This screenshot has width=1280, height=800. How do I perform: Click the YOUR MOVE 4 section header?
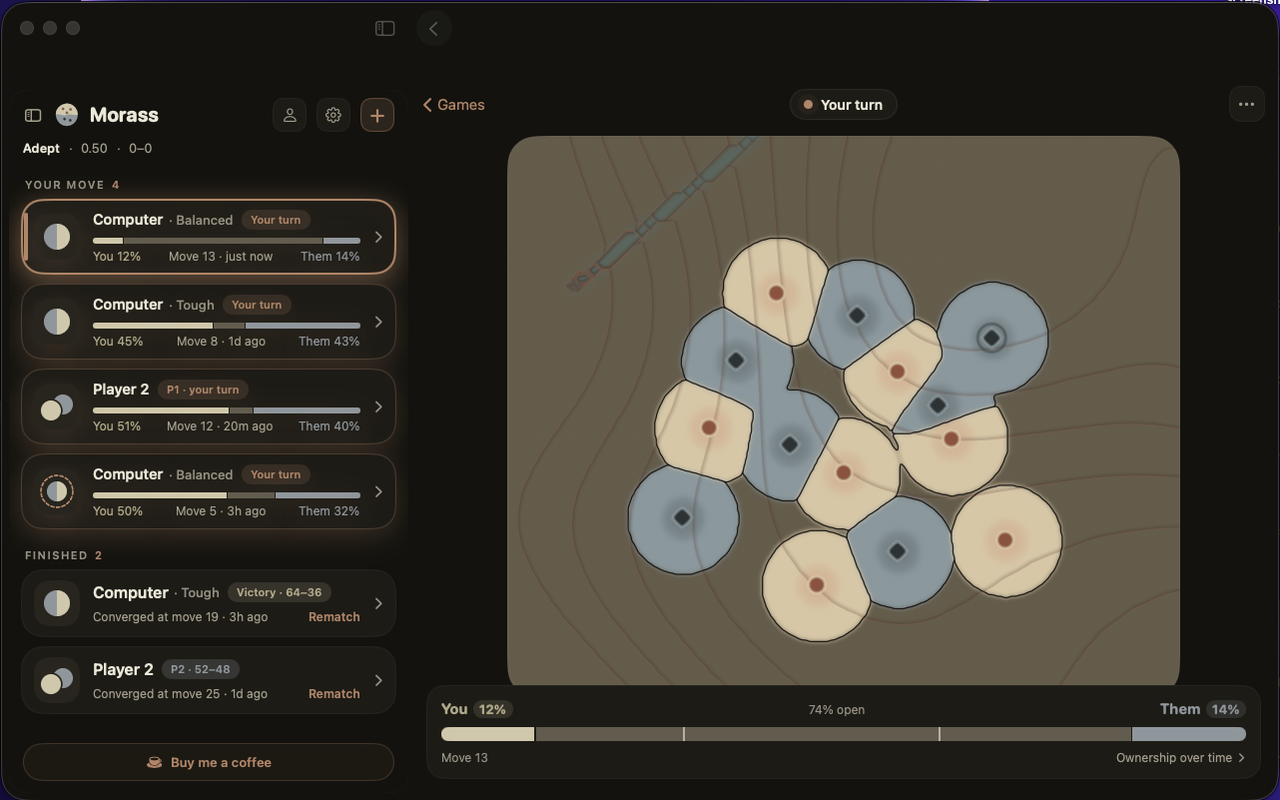pyautogui.click(x=72, y=185)
